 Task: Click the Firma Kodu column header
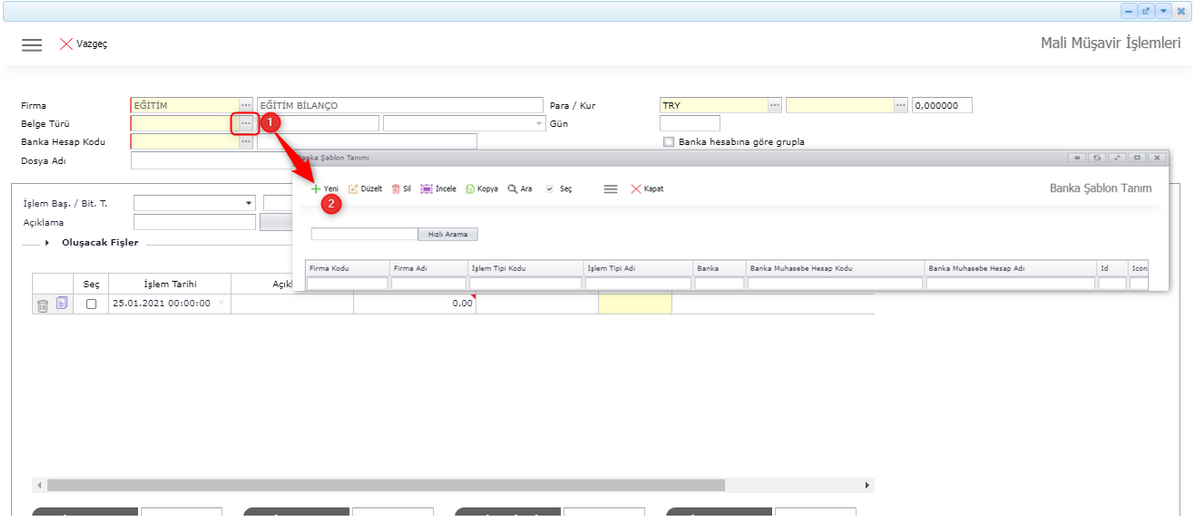tap(348, 268)
